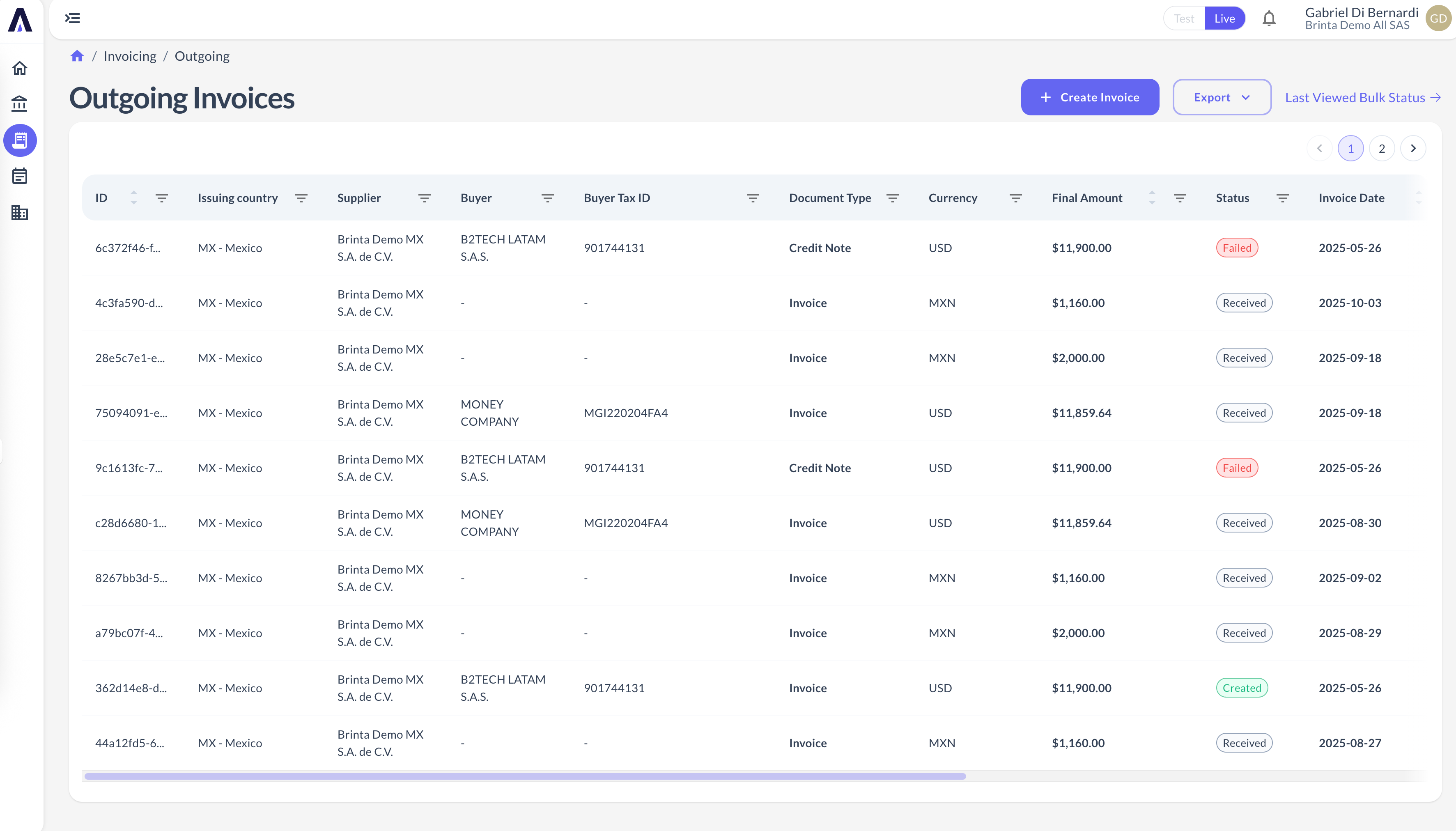Navigate to Invoicing breadcrumb
This screenshot has width=1456, height=831.
pyautogui.click(x=130, y=56)
